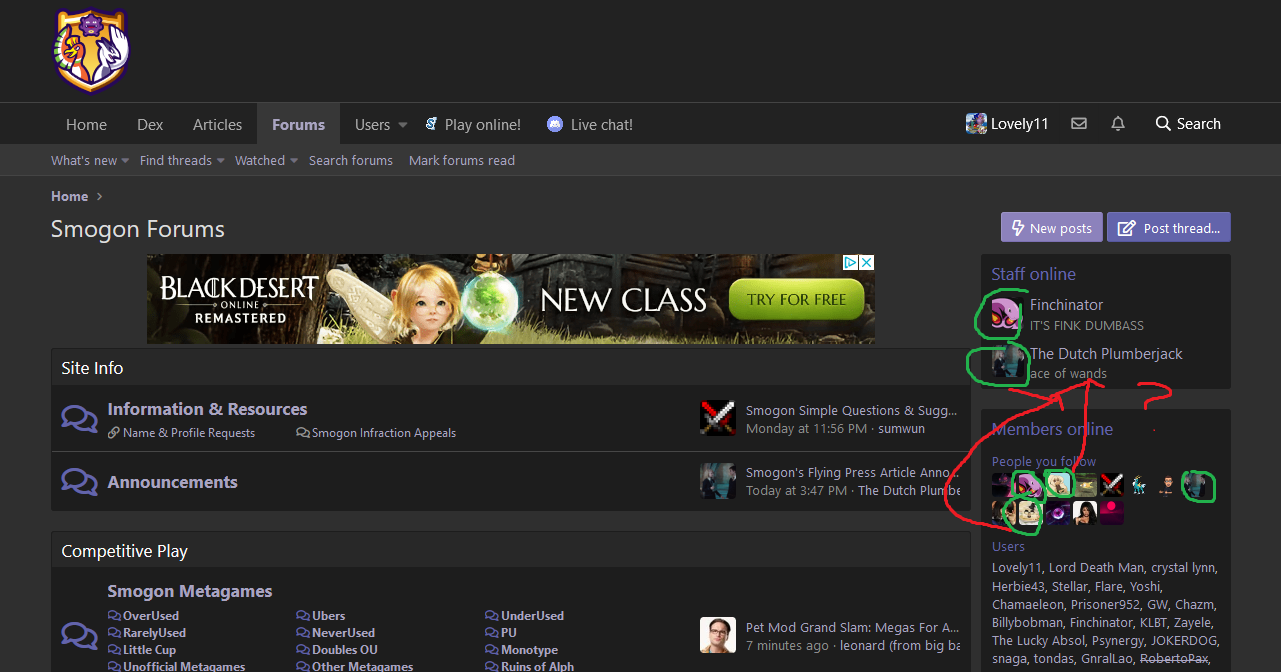Open Pet Mod Grand Slam thread
Image resolution: width=1281 pixels, height=672 pixels.
click(853, 627)
